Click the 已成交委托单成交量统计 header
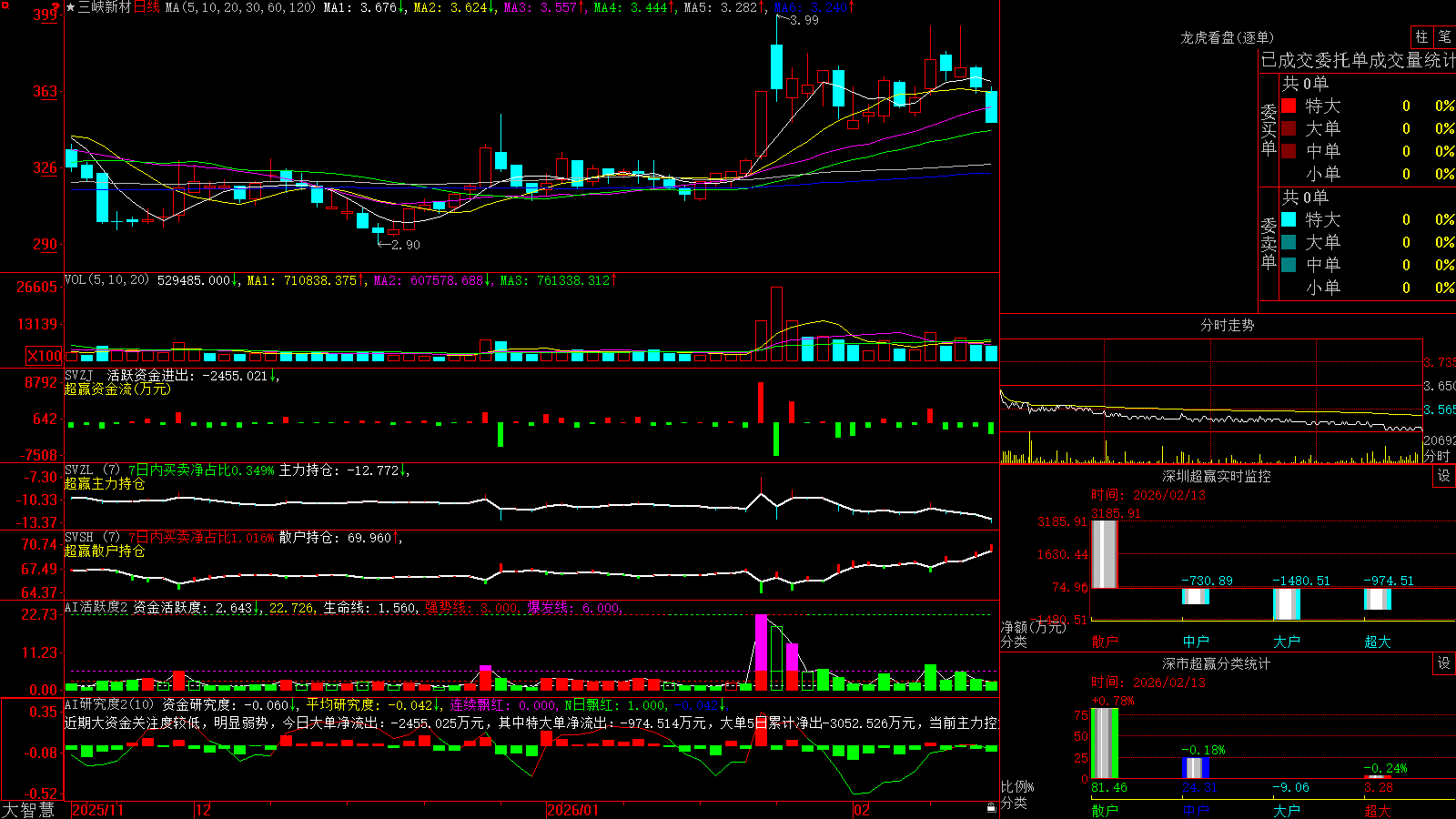1456x819 pixels. pyautogui.click(x=1358, y=60)
